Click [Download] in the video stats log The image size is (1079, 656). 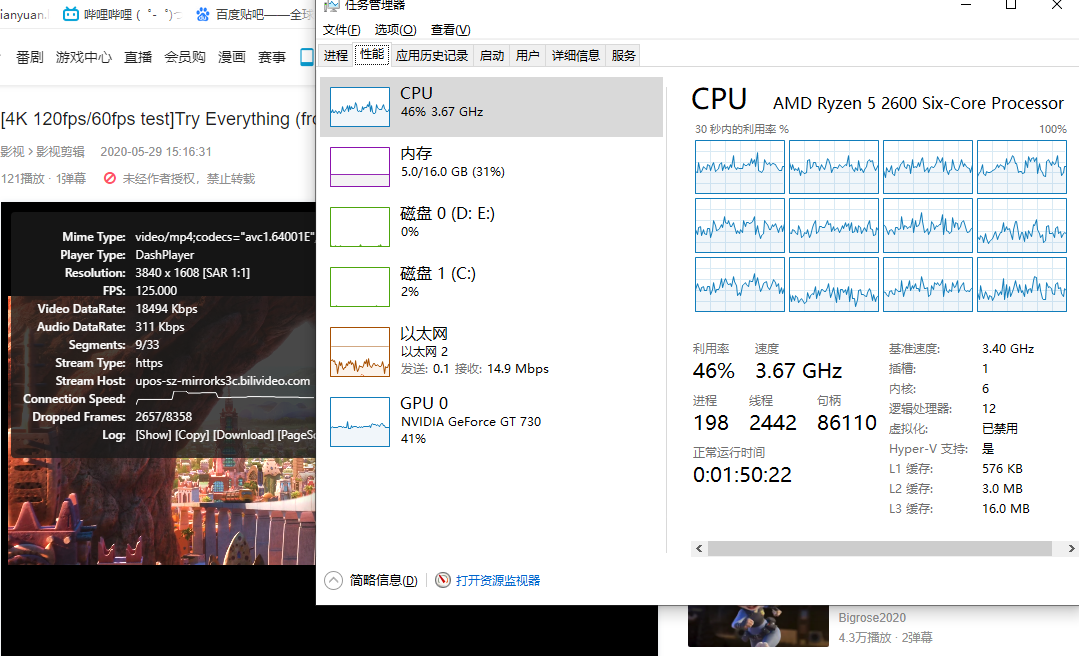point(244,435)
